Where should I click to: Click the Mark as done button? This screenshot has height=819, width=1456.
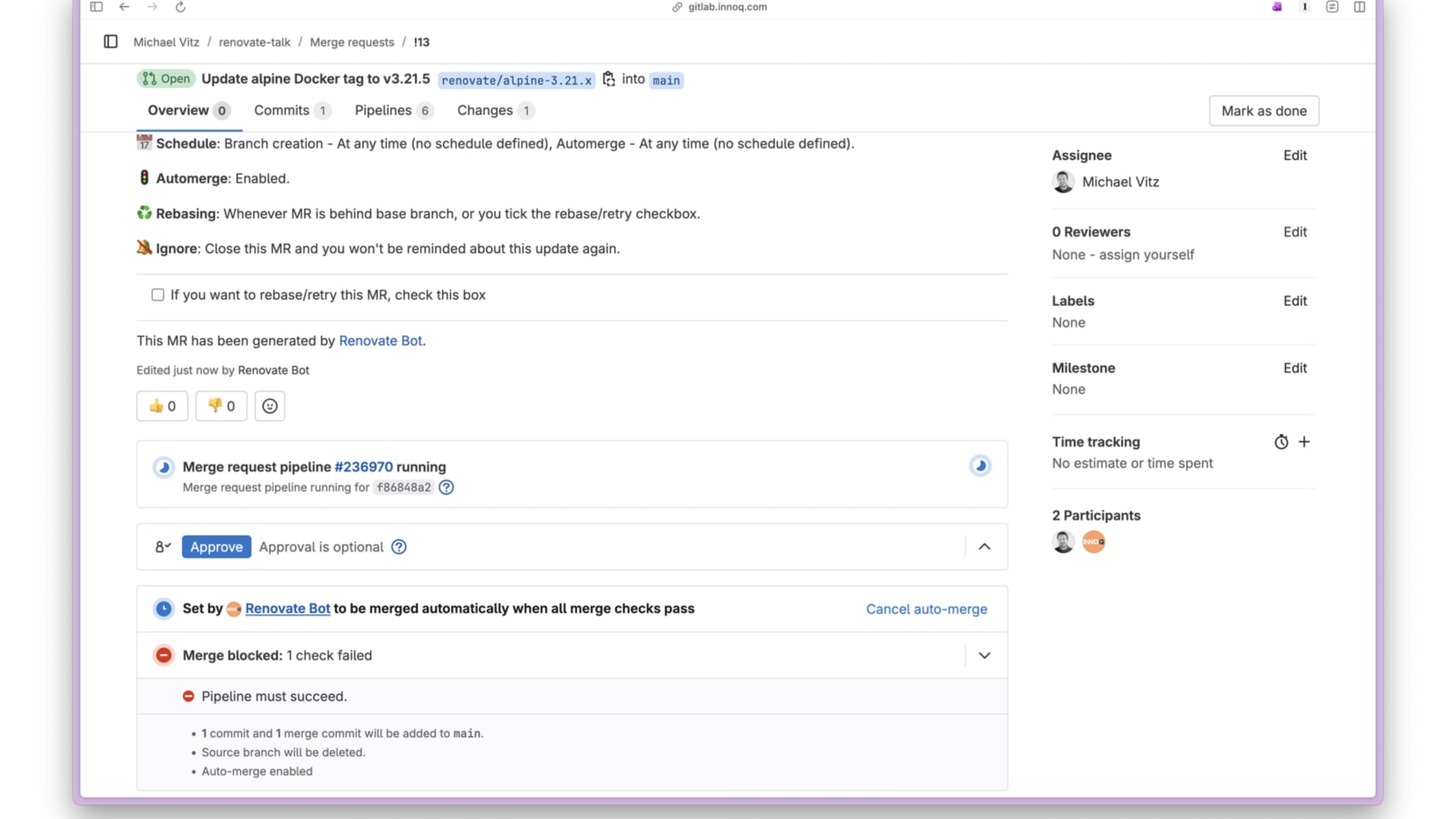(x=1264, y=111)
